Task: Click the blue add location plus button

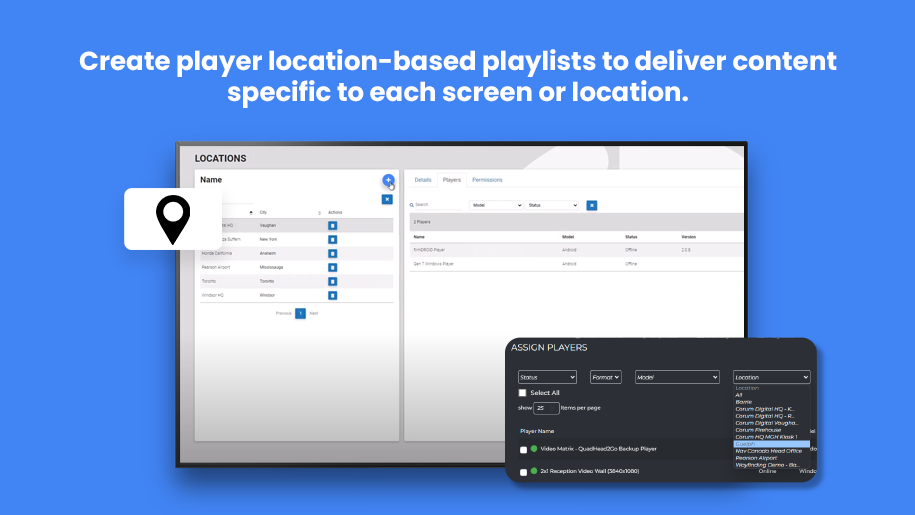Action: (x=388, y=180)
